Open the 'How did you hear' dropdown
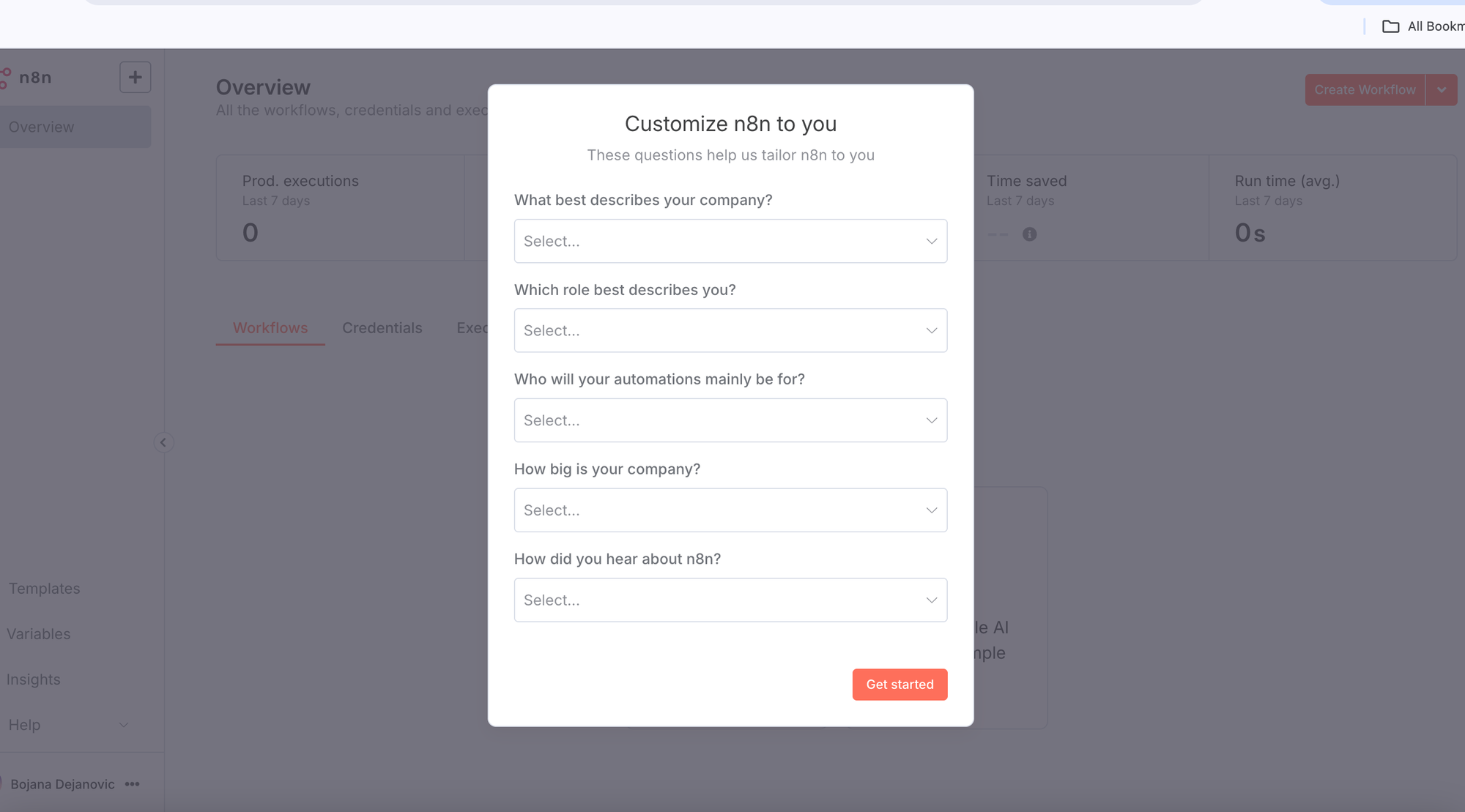 click(x=730, y=600)
